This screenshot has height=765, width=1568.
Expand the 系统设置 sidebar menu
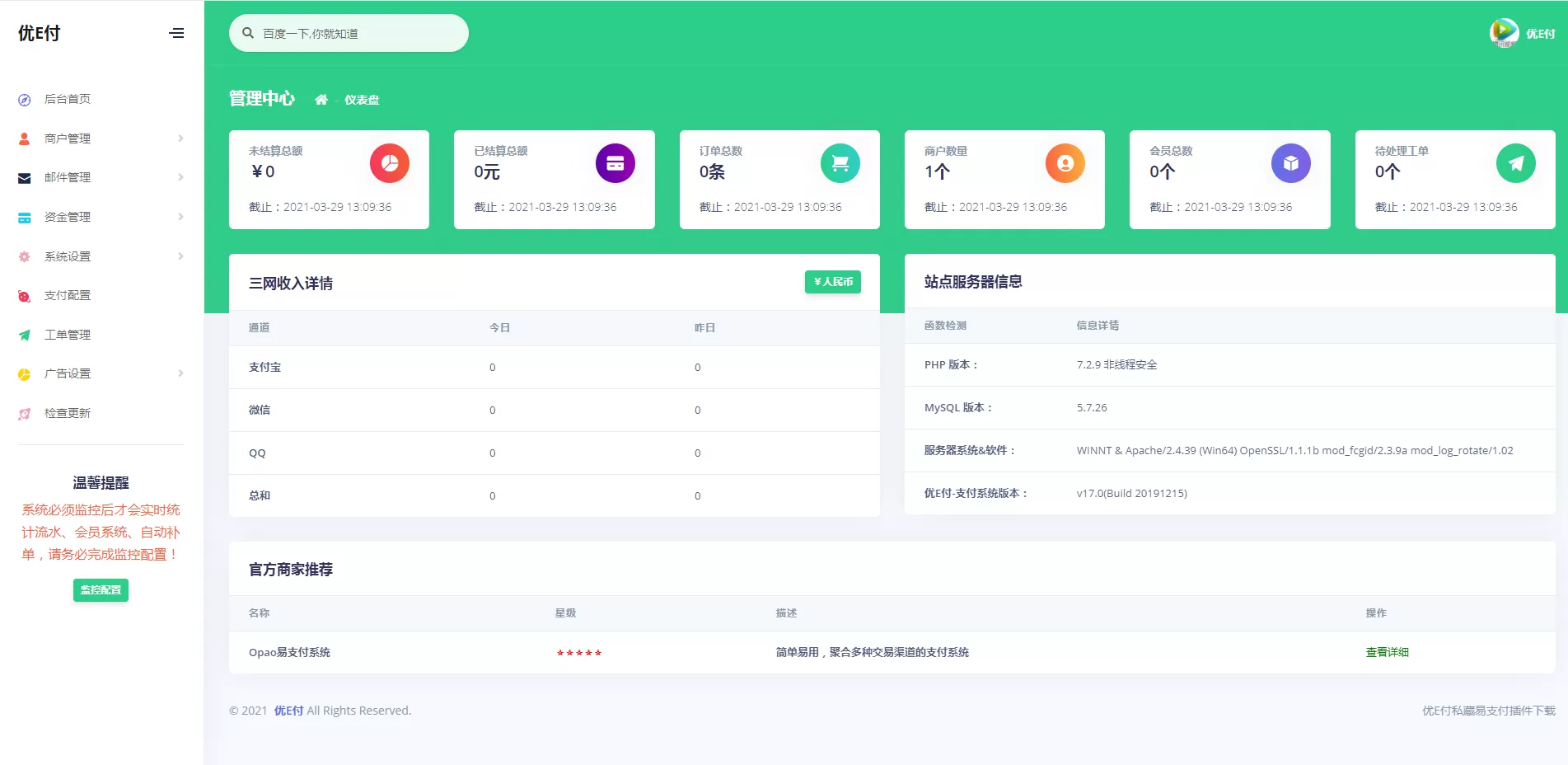click(68, 256)
